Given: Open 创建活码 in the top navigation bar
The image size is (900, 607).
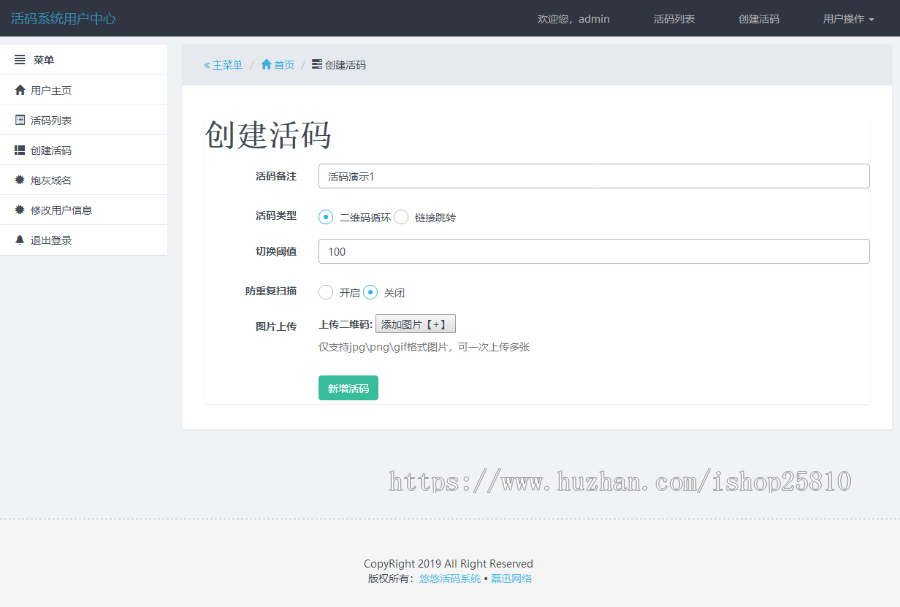Looking at the screenshot, I should coord(759,18).
